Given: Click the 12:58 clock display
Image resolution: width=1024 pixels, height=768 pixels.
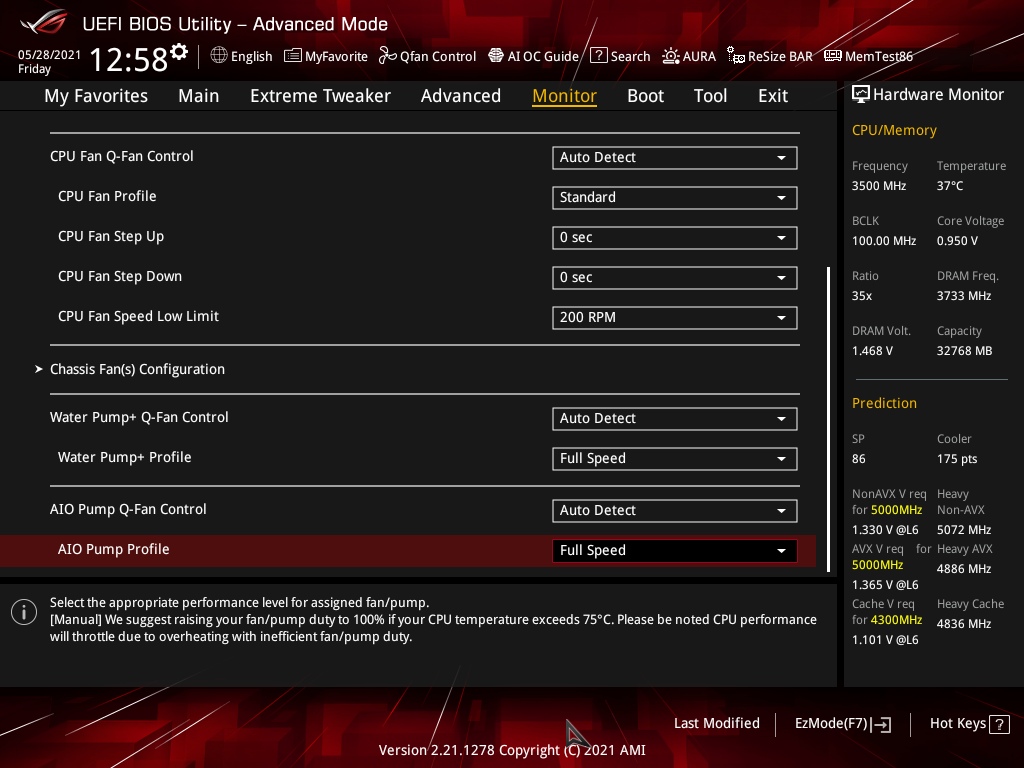Looking at the screenshot, I should (128, 59).
